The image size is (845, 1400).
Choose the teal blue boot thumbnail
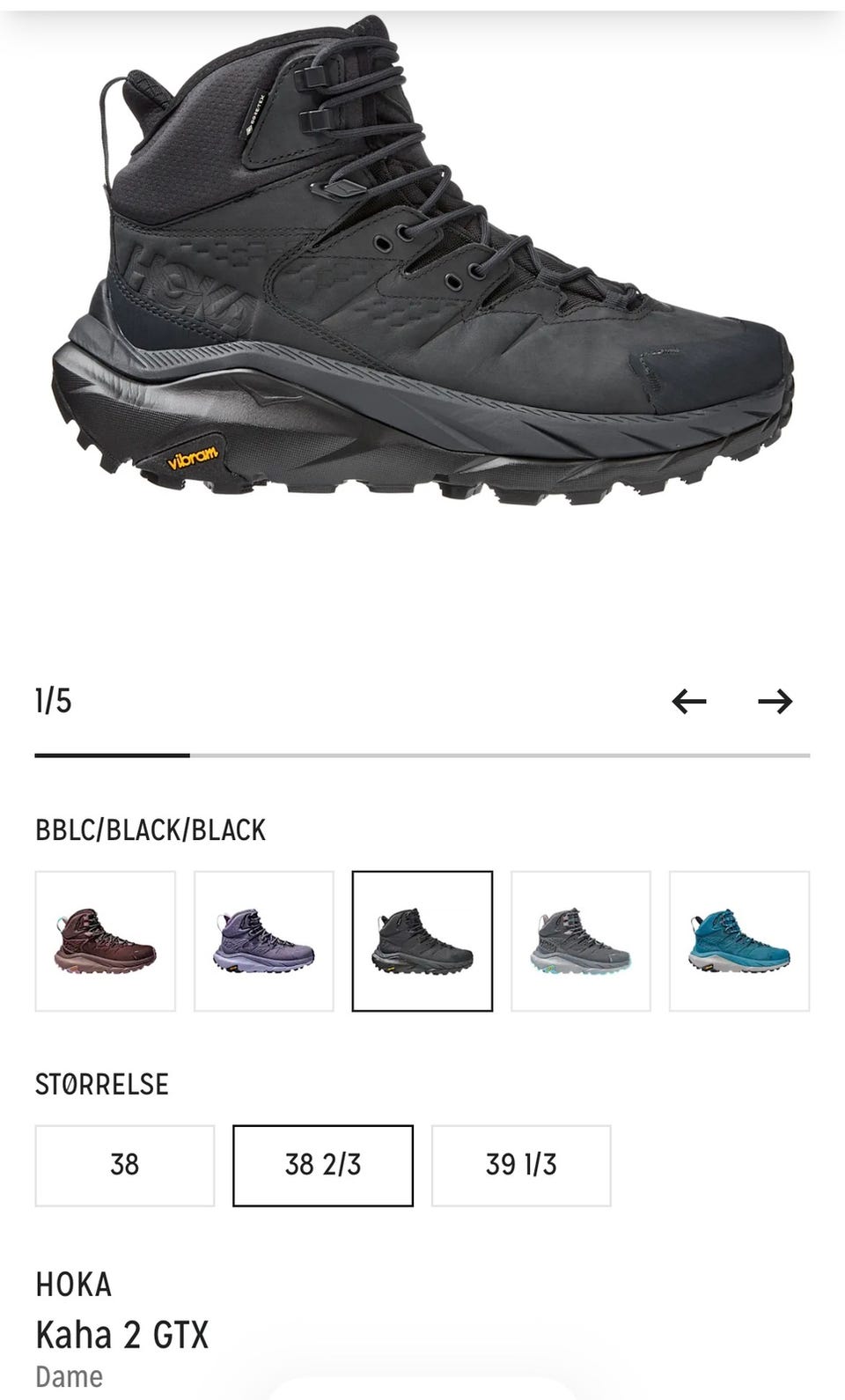pos(739,941)
